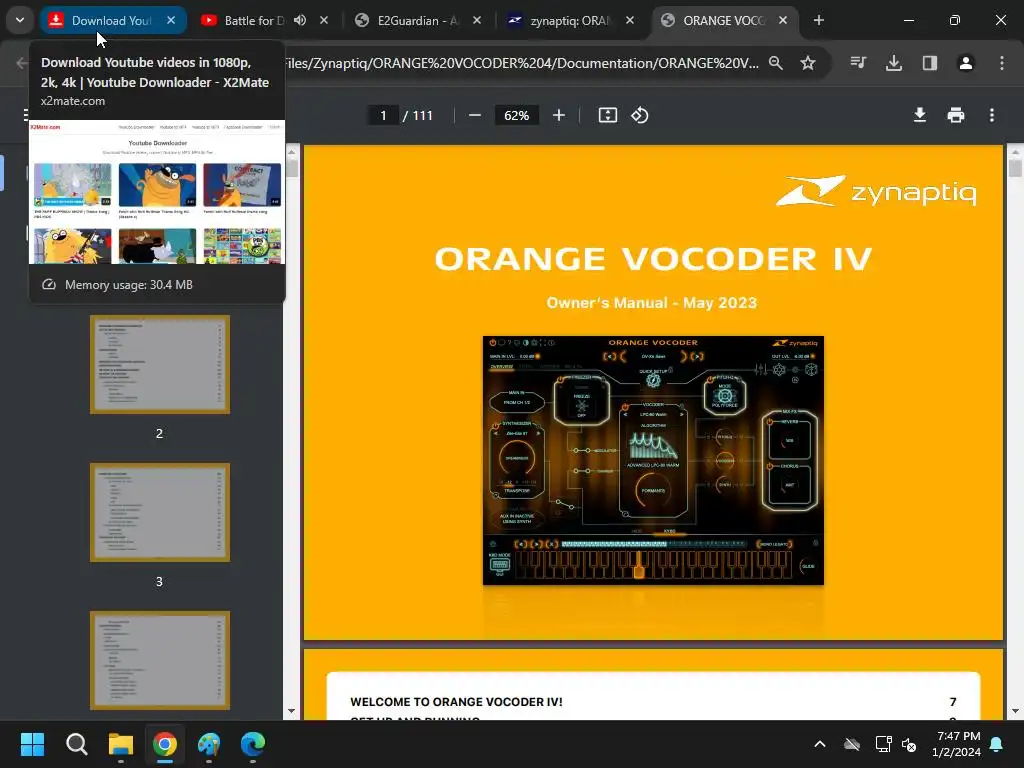
Task: Mute the Battle for D tab audio
Action: pos(300,20)
